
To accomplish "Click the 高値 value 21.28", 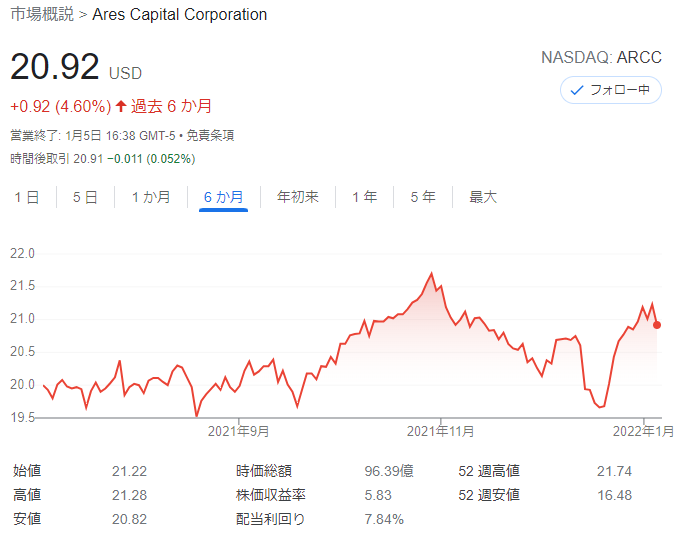I will 129,496.
